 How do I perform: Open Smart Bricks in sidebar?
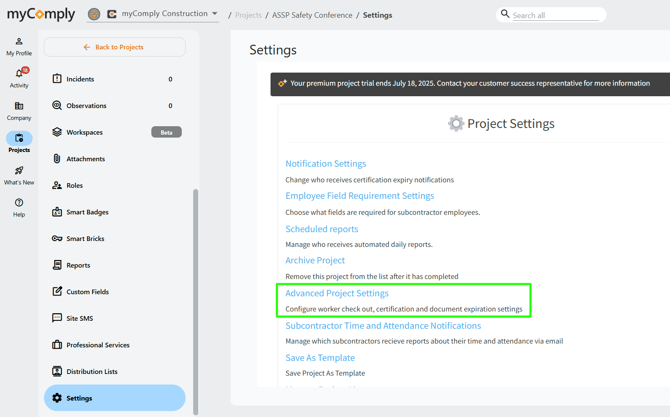pyautogui.click(x=87, y=239)
